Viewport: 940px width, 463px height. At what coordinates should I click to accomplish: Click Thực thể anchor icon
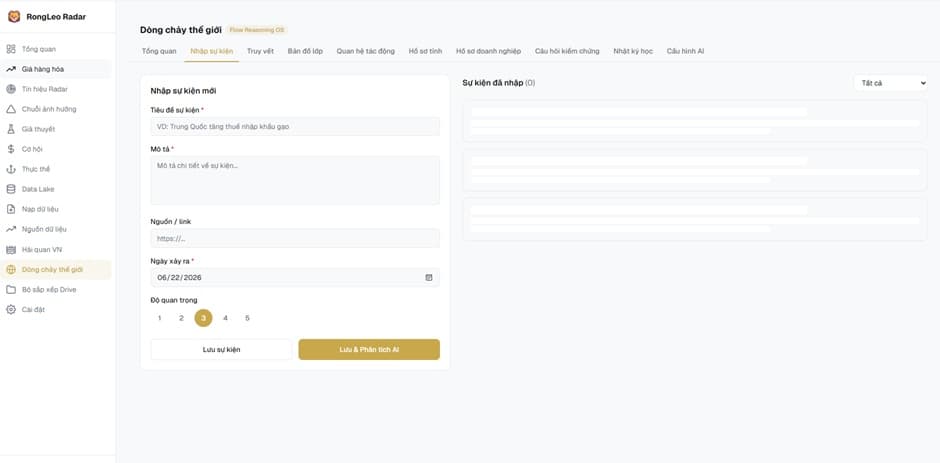[x=11, y=169]
